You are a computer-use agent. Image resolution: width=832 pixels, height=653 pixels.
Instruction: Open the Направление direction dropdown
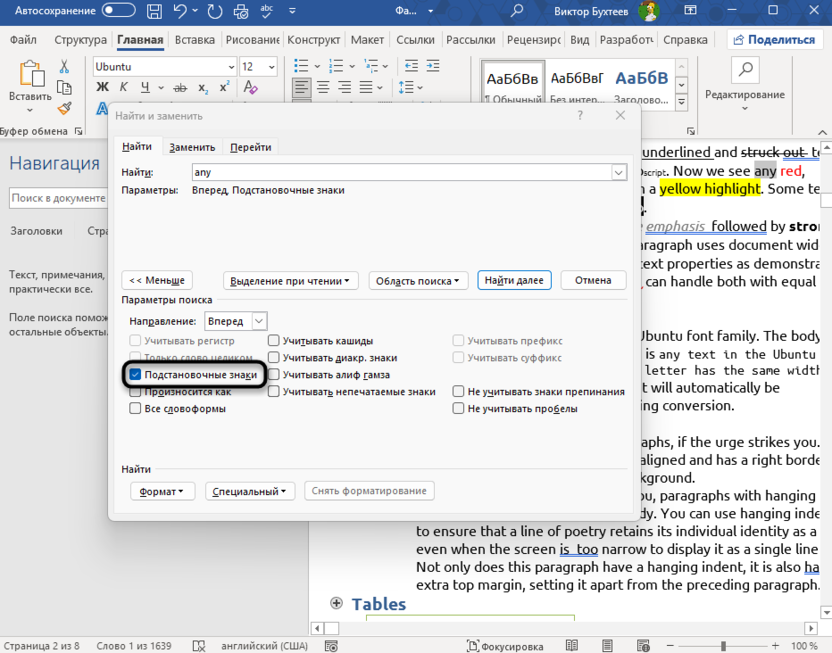[x=235, y=321]
